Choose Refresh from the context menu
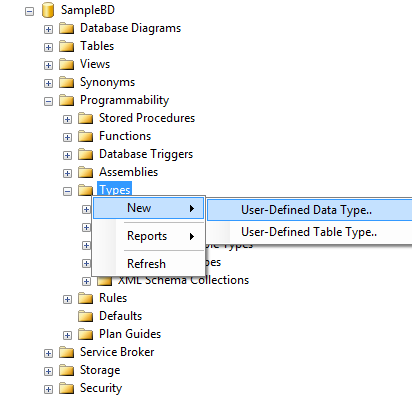 (149, 264)
